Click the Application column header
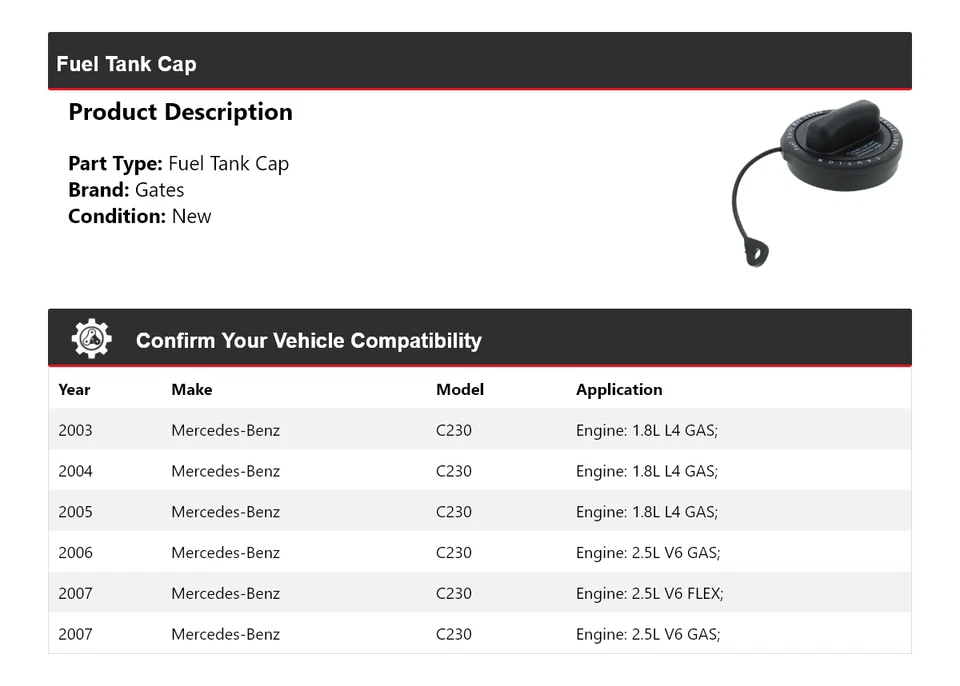 point(619,390)
